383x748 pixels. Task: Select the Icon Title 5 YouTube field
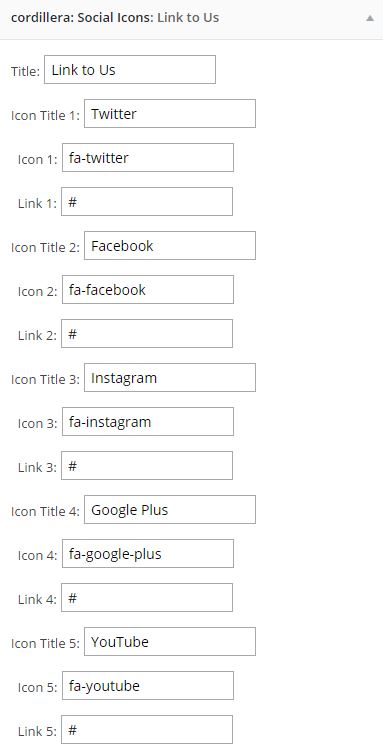point(170,642)
